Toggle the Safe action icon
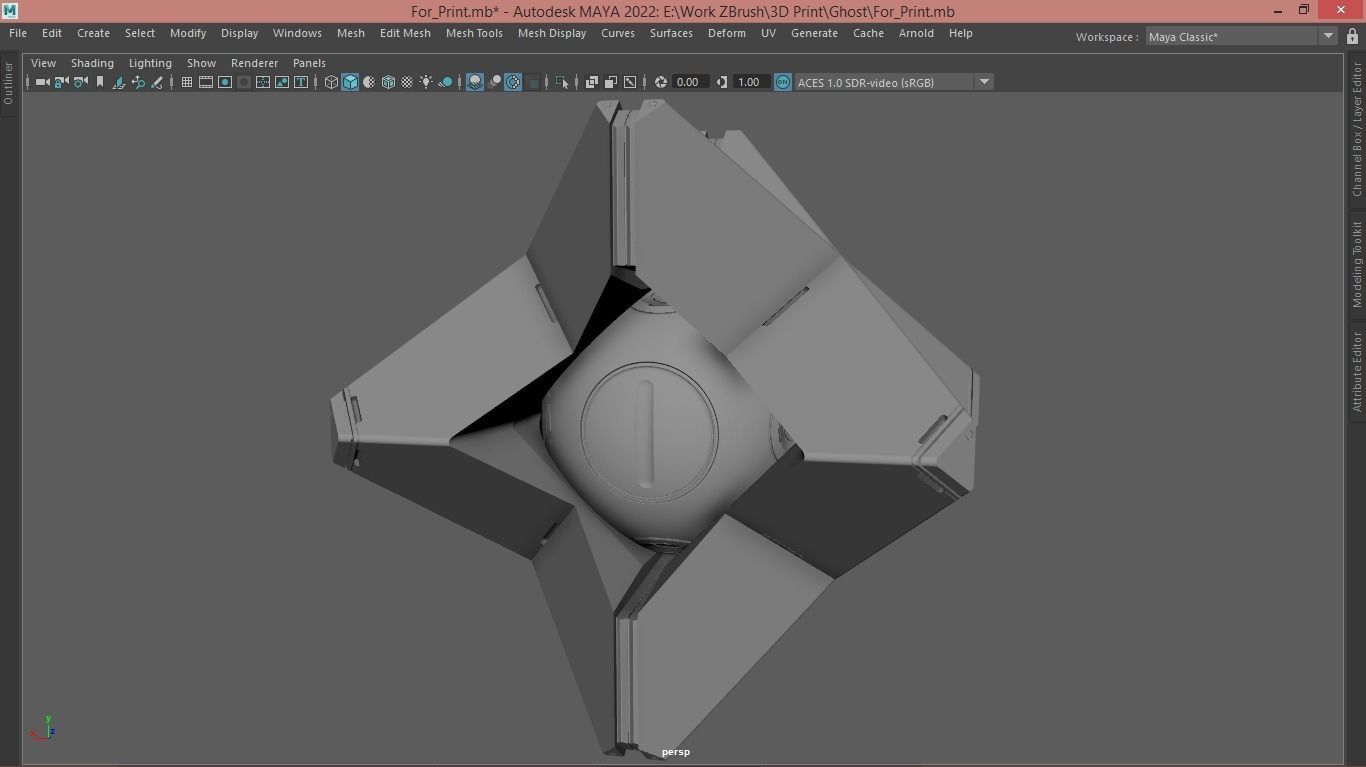1366x767 pixels. click(x=282, y=82)
